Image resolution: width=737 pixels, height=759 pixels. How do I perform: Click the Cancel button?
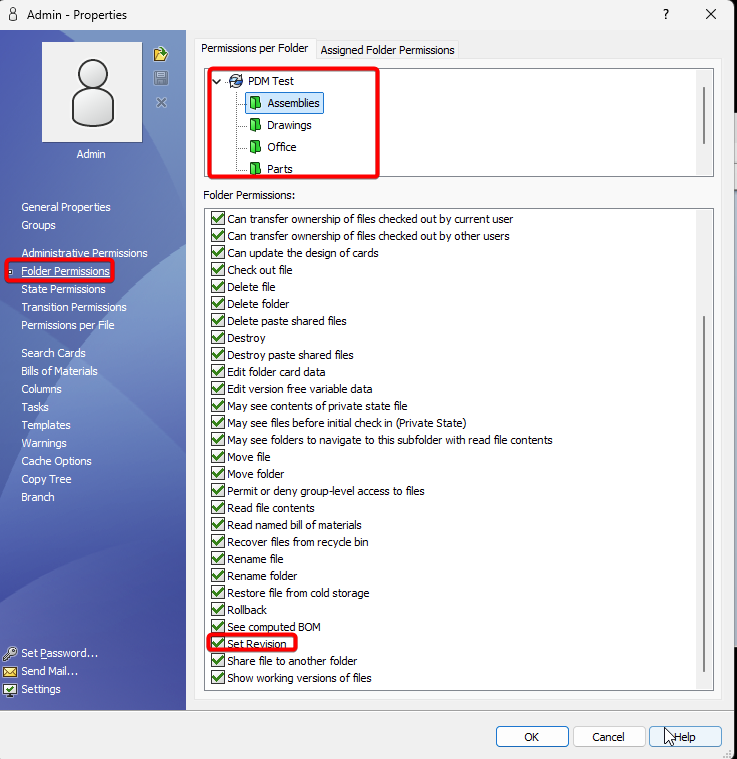[x=608, y=737]
